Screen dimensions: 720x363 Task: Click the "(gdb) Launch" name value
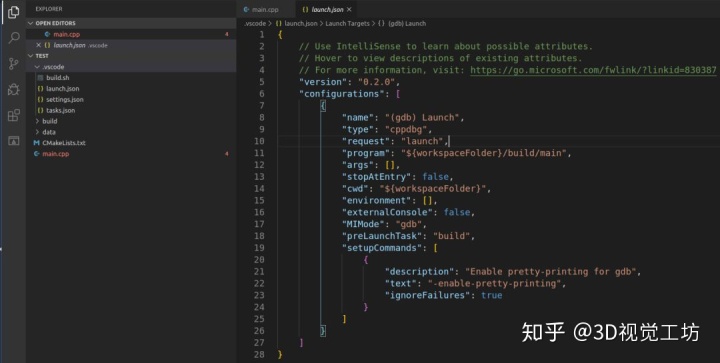pyautogui.click(x=422, y=117)
